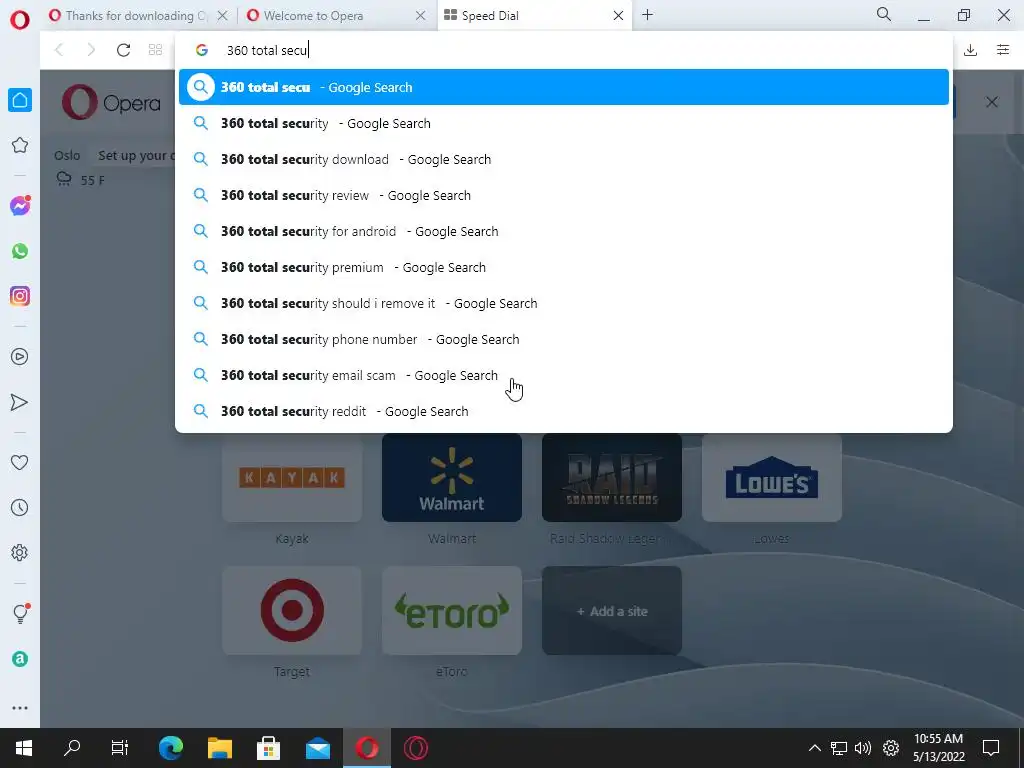This screenshot has height=768, width=1024.
Task: Close the Opera setup banner with X
Action: click(991, 103)
